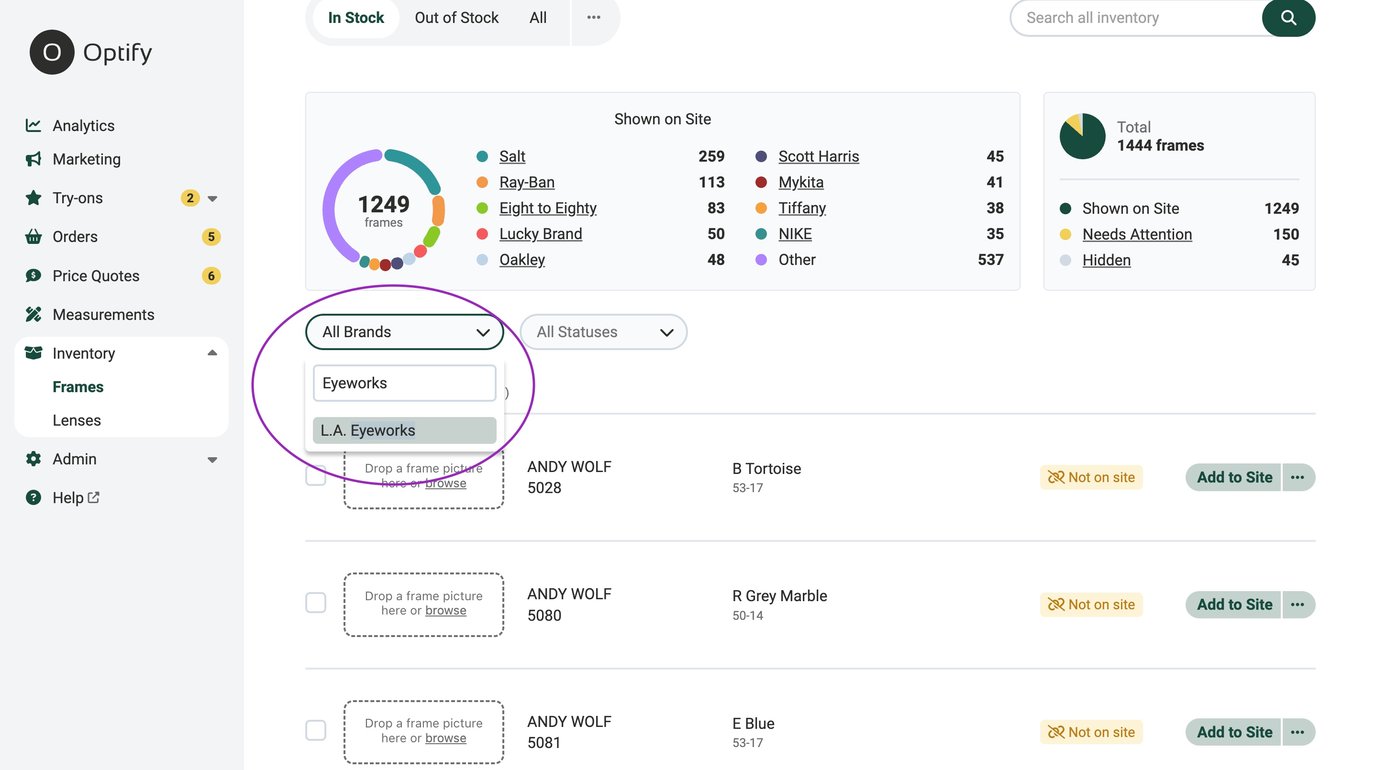
Task: Click the Measurements ruler-pencil icon
Action: click(33, 314)
